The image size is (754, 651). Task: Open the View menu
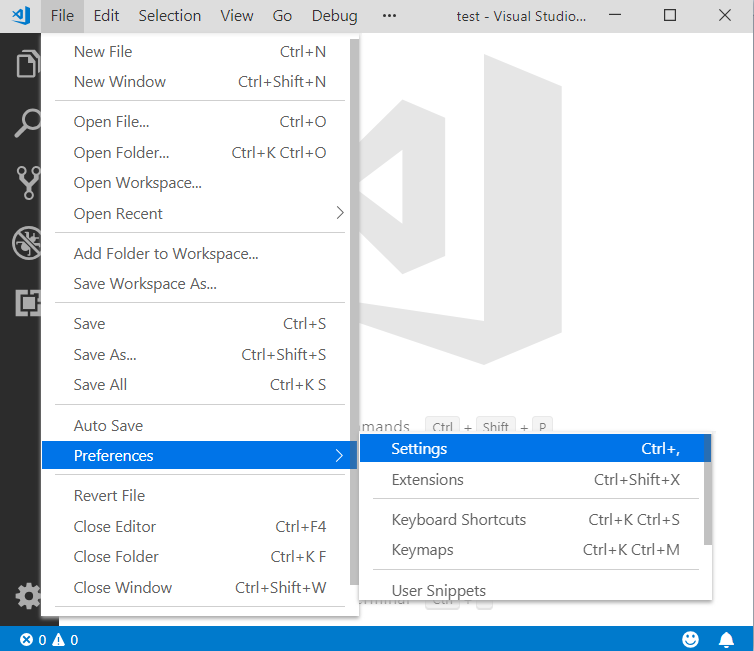pos(237,16)
